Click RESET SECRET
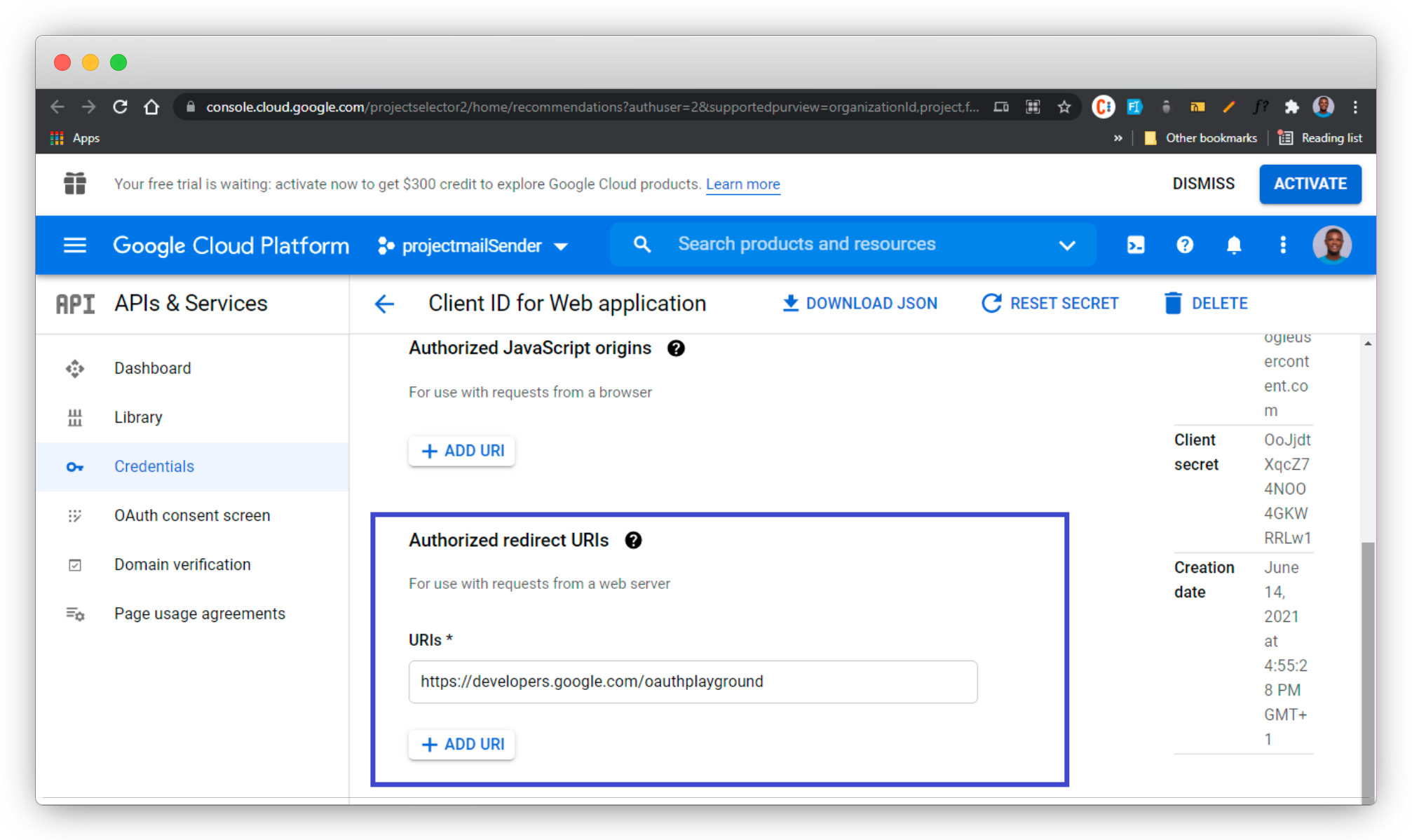Image resolution: width=1412 pixels, height=840 pixels. 1050,304
